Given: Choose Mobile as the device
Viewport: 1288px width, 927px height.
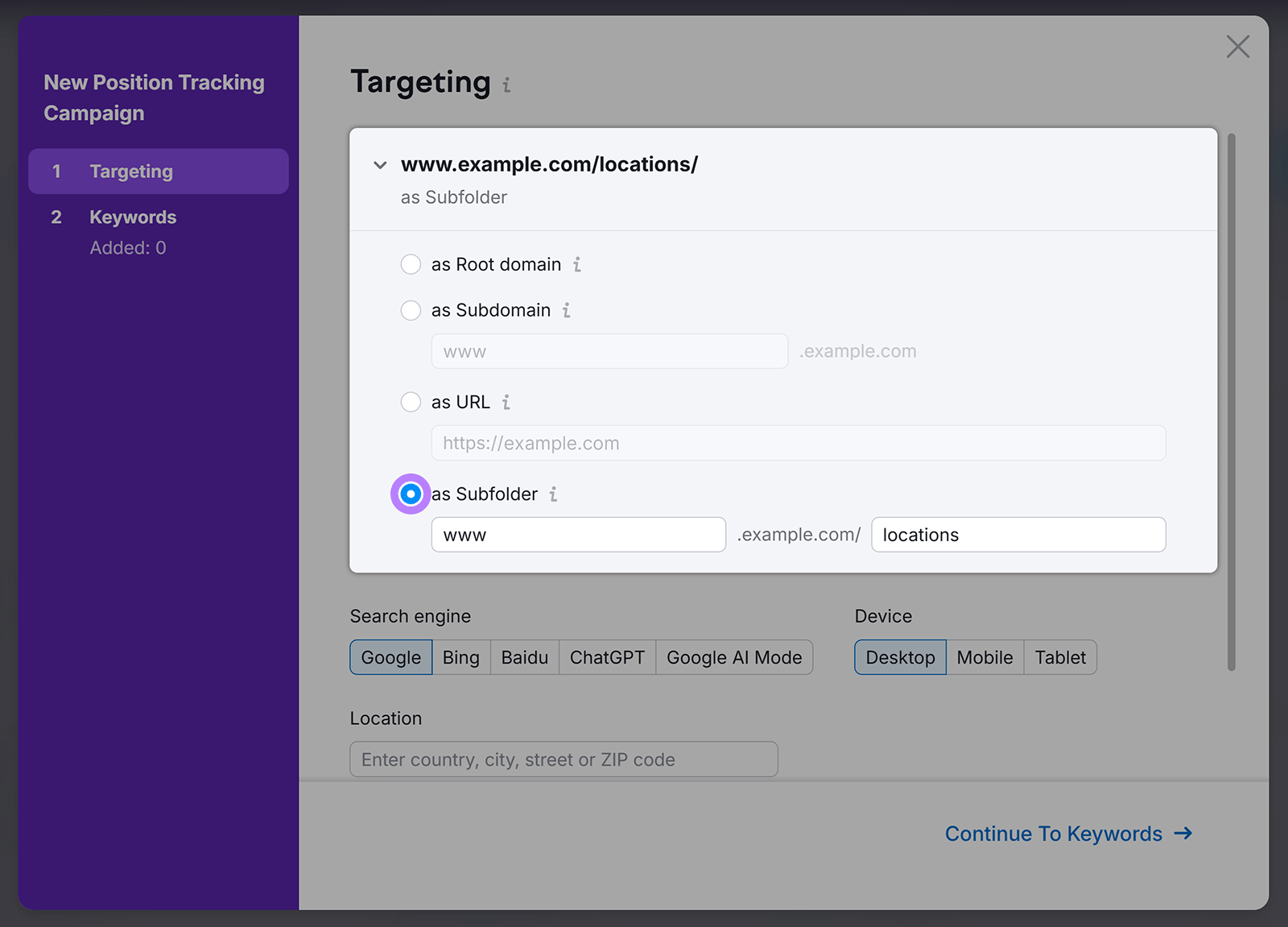Looking at the screenshot, I should (985, 657).
